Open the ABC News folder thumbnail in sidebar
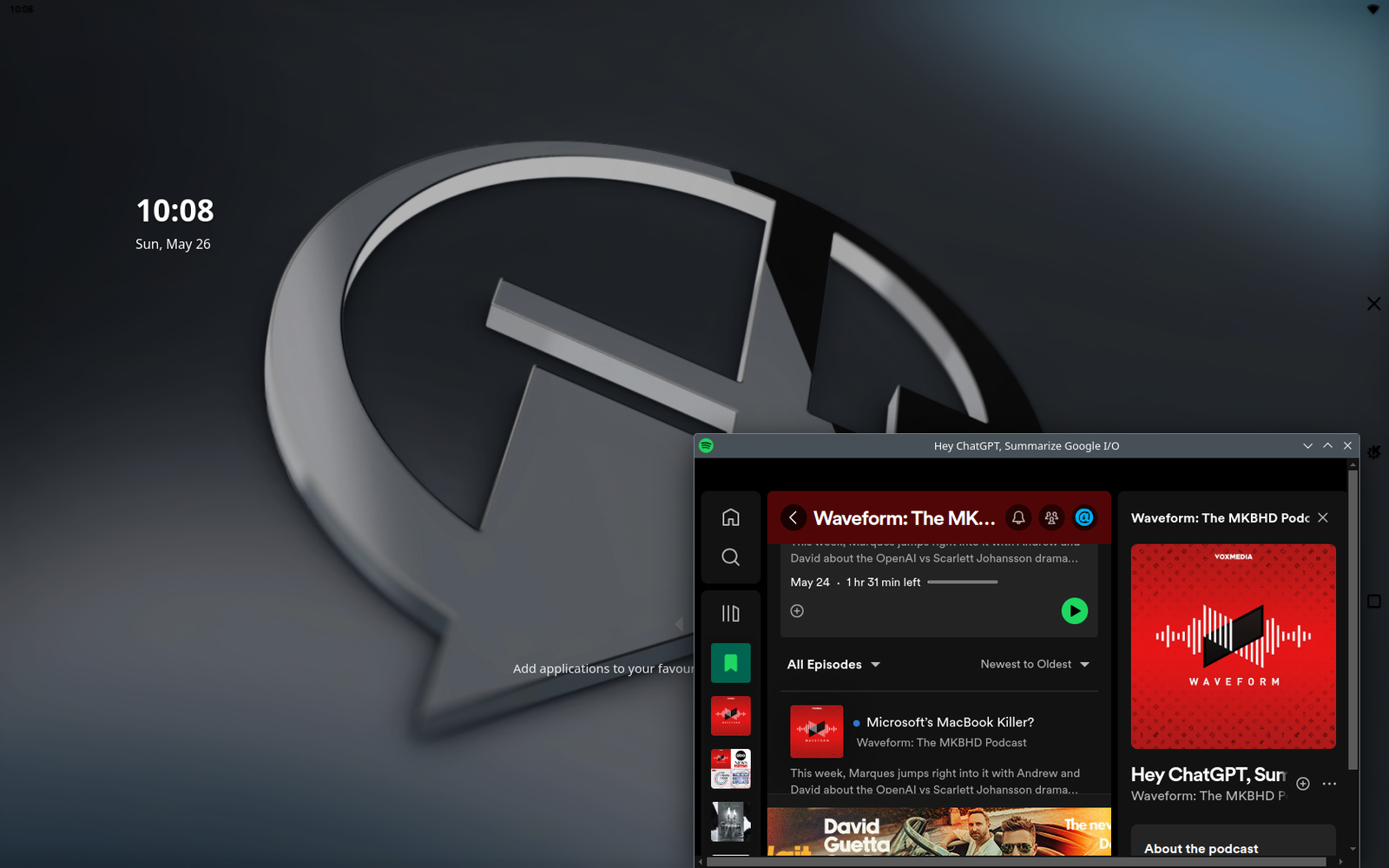The height and width of the screenshot is (868, 1389). click(x=730, y=769)
